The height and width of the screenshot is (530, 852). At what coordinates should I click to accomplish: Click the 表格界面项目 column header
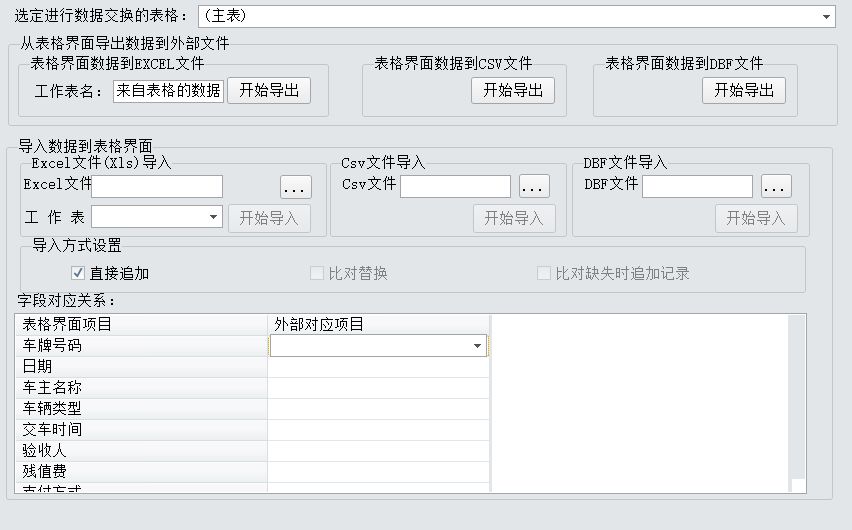(141, 325)
